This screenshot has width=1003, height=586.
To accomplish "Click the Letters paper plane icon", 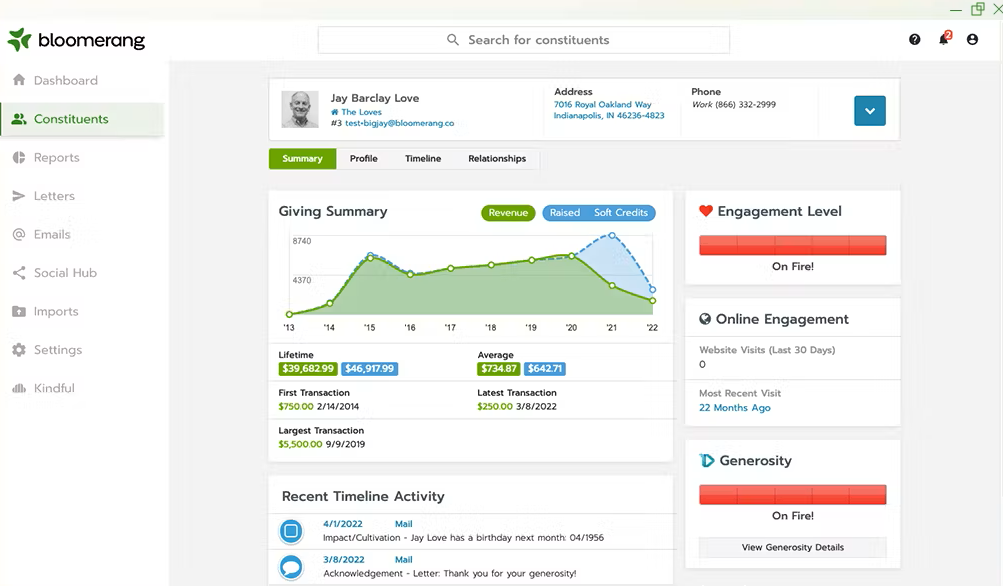I will click(19, 196).
